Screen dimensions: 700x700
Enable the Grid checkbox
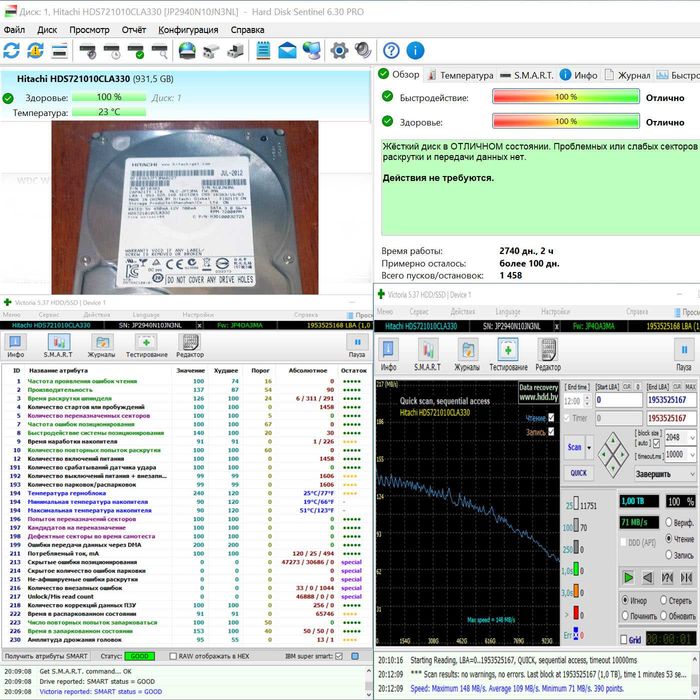click(624, 640)
